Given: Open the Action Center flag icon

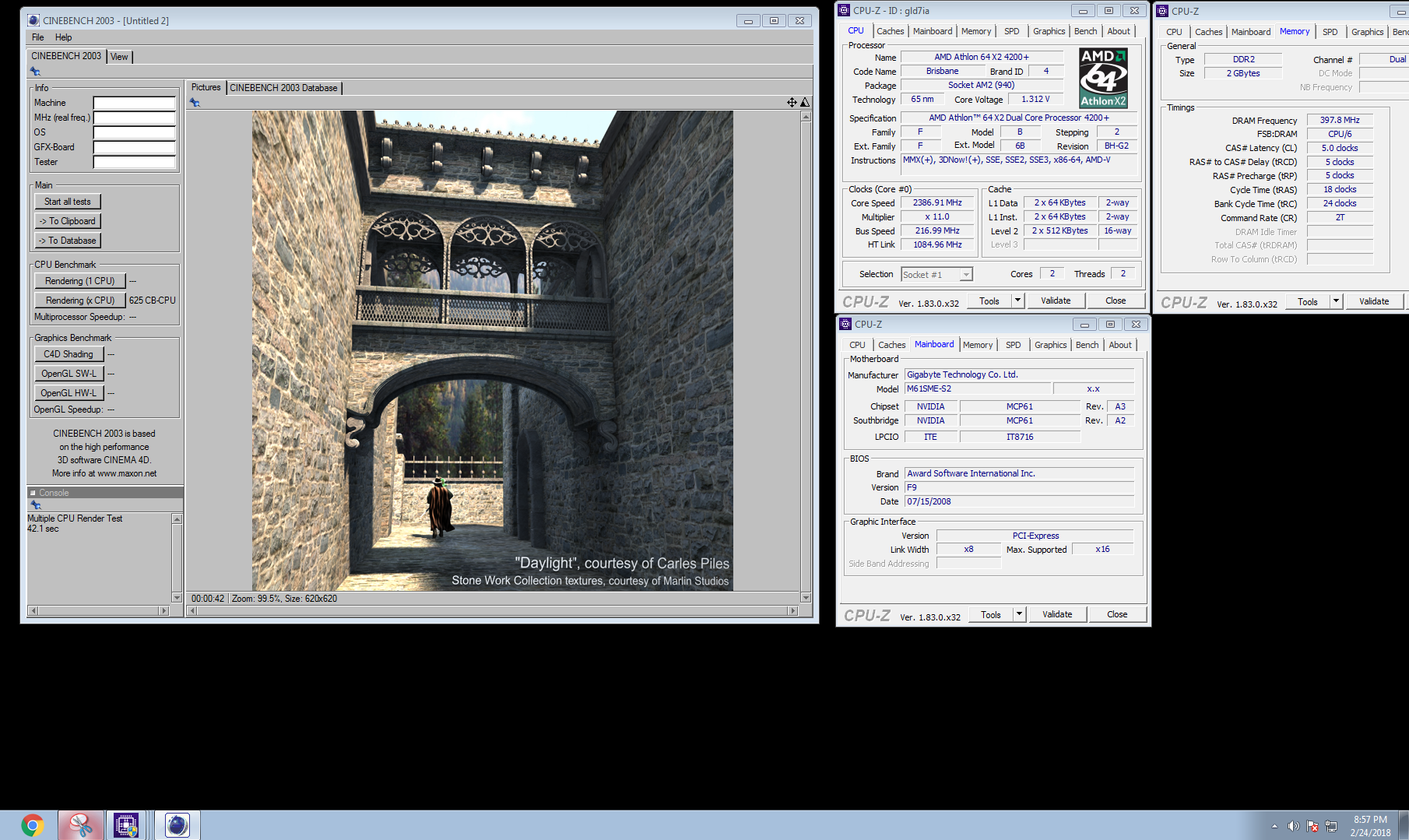Looking at the screenshot, I should tap(1312, 826).
